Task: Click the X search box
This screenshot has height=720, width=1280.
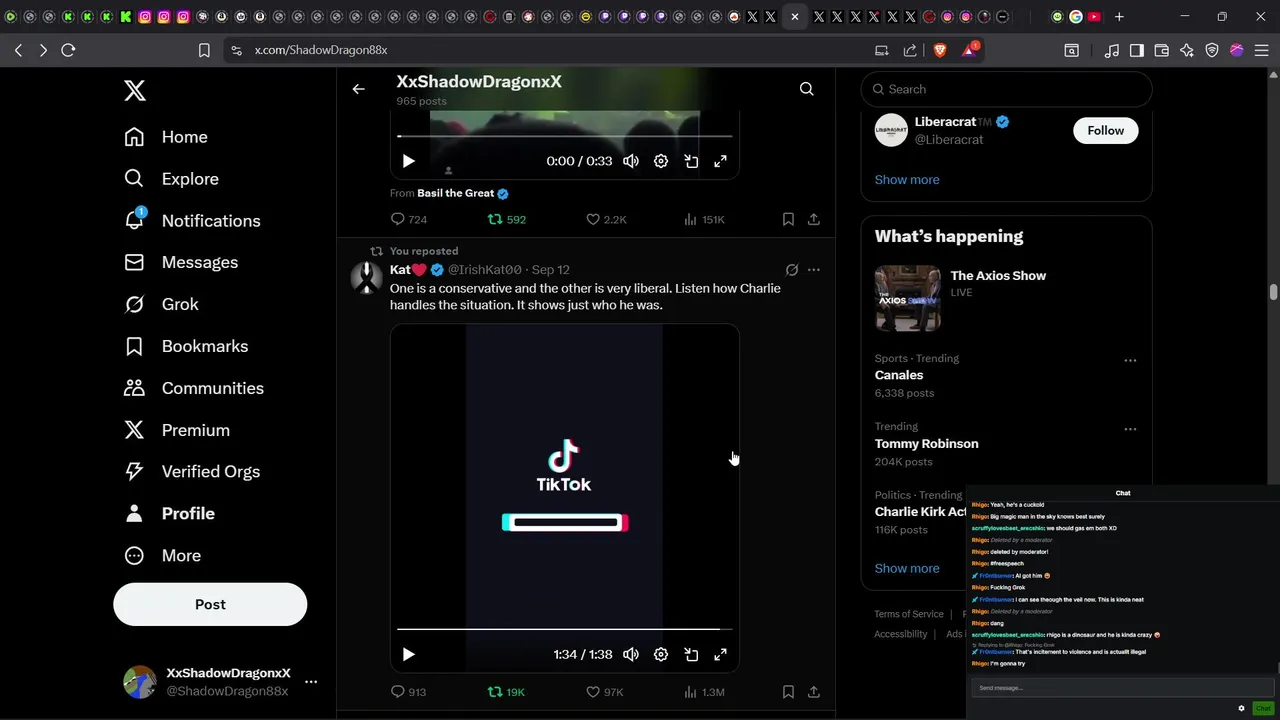Action: coord(1006,89)
